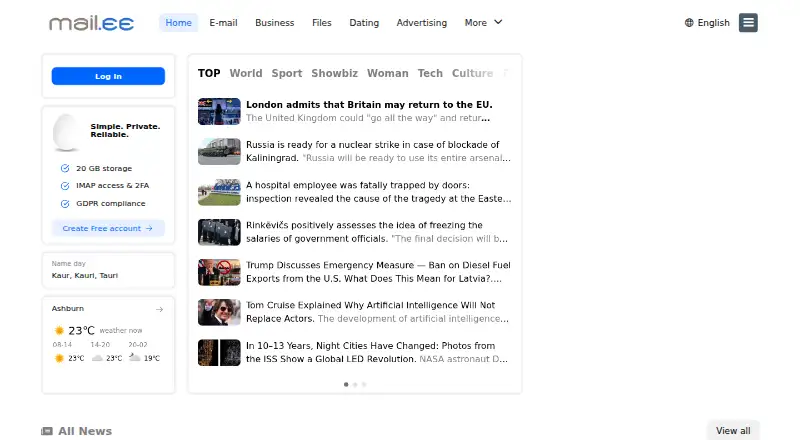This screenshot has height=440, width=800.
Task: Select the TOP news tab
Action: point(209,73)
